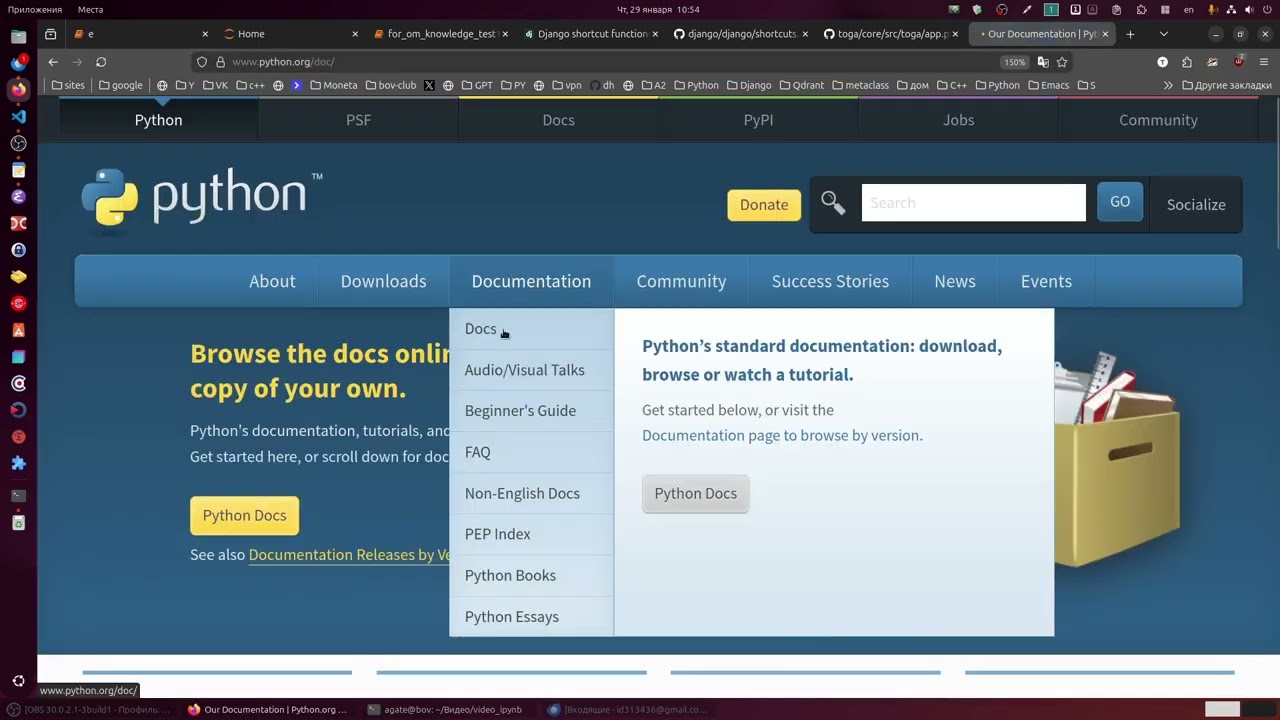Click the magnifying glass search icon
This screenshot has width=1280, height=720.
click(x=833, y=204)
